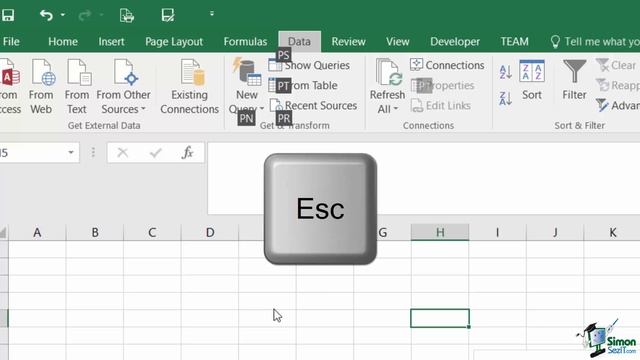Click Edit Links button

pyautogui.click(x=440, y=105)
